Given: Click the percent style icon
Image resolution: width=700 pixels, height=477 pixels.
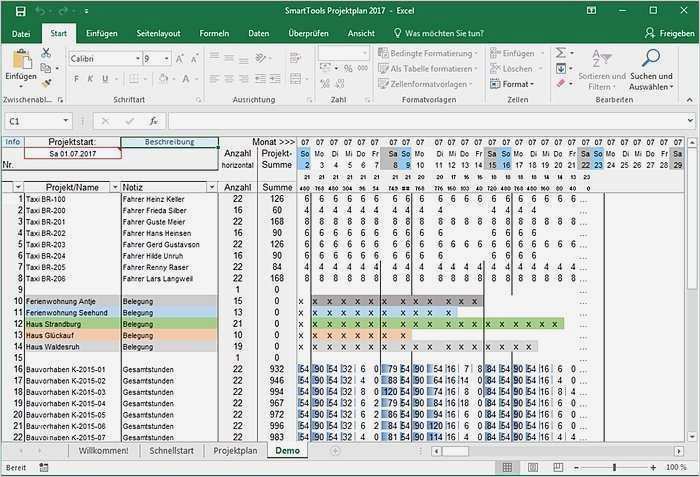Looking at the screenshot, I should tap(348, 68).
